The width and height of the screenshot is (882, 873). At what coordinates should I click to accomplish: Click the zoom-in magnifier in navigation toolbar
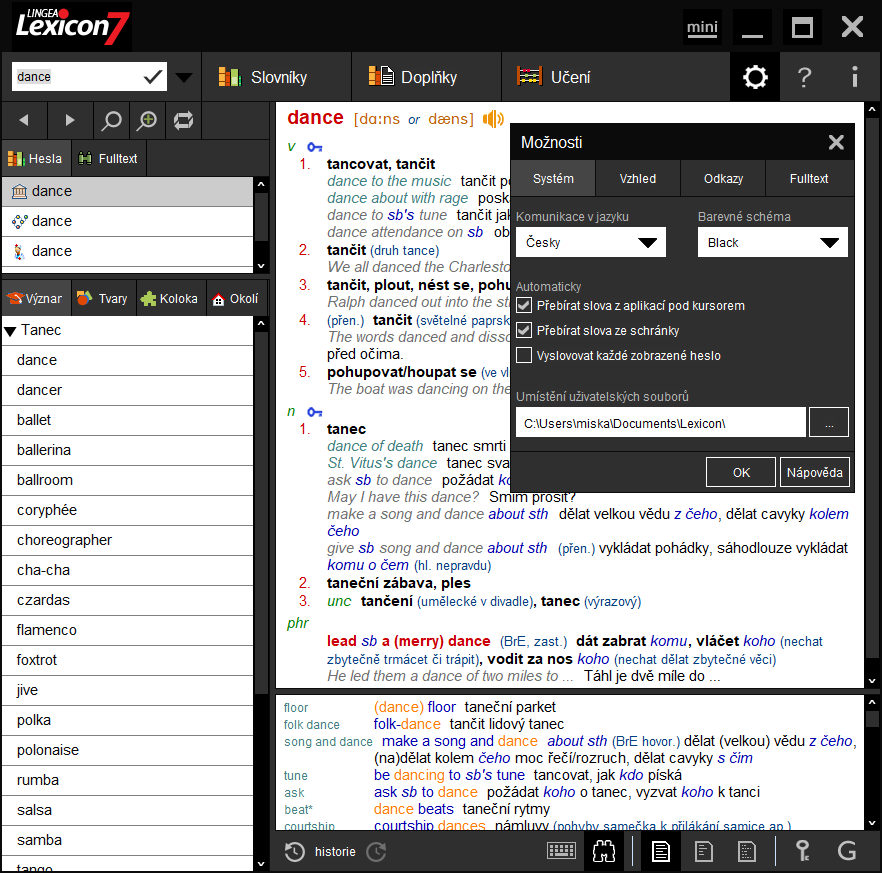(x=147, y=120)
